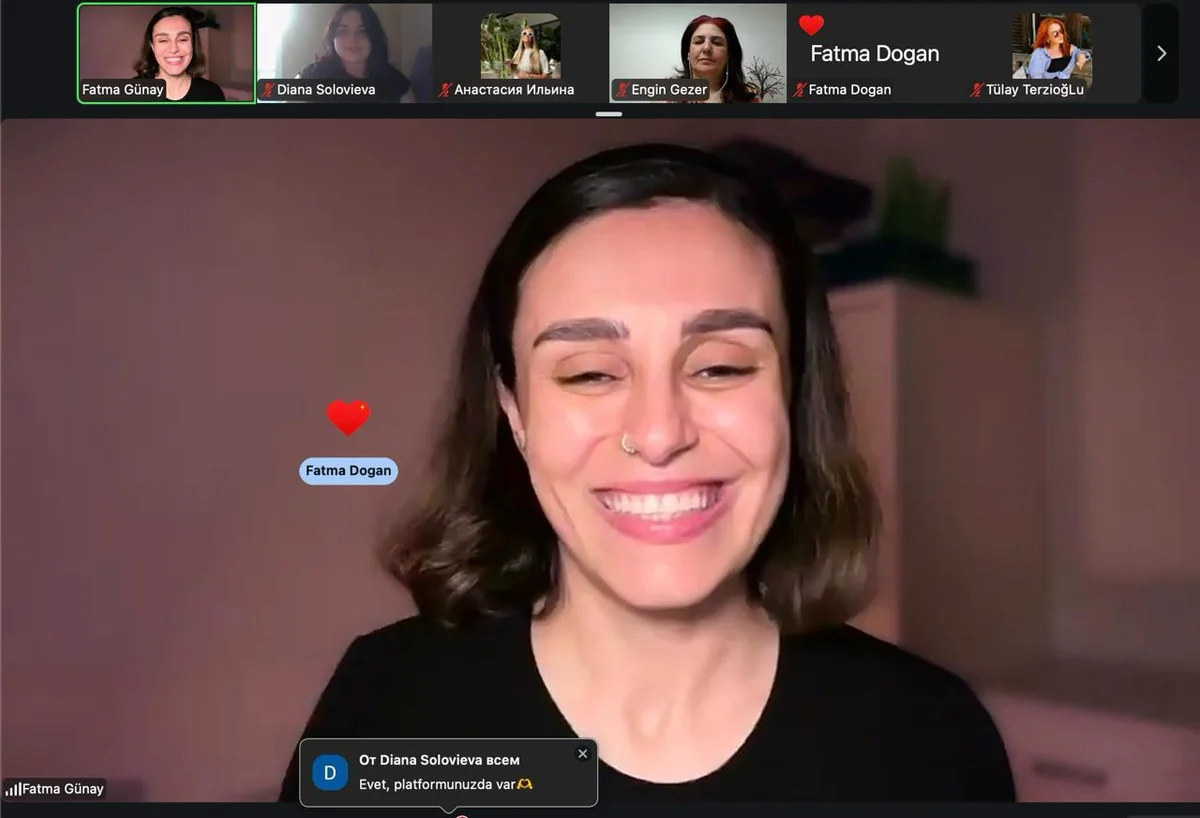Select Tülay TerzioğLu's participant thumbnail
The image size is (1200, 818).
tap(1052, 53)
